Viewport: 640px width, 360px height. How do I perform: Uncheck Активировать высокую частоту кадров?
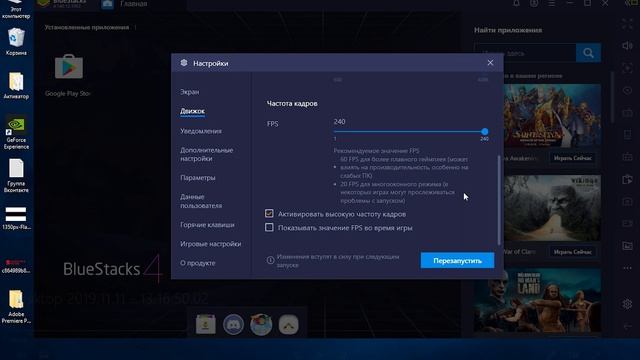tap(269, 213)
